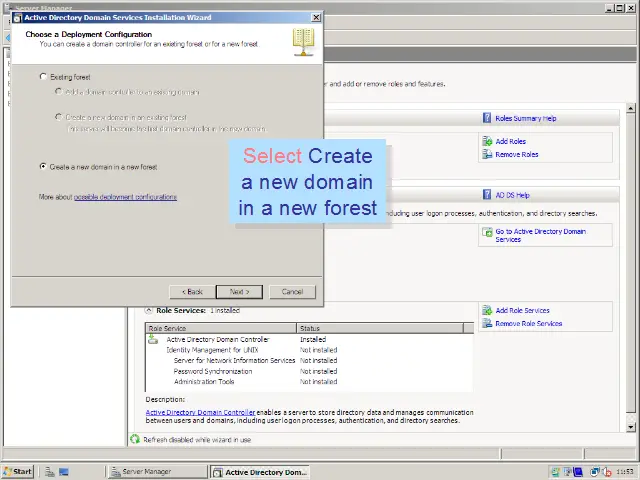
Task: Click the Active Directory Domain Controller row icon
Action: pos(153,339)
